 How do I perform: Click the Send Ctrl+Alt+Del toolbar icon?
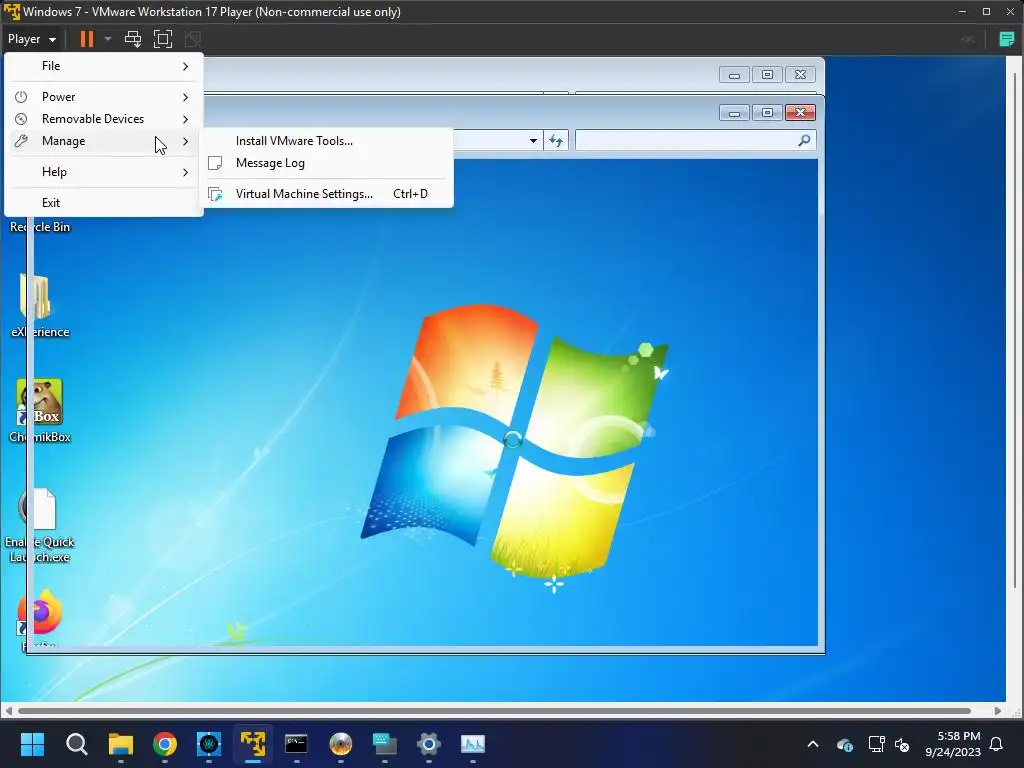pyautogui.click(x=133, y=39)
